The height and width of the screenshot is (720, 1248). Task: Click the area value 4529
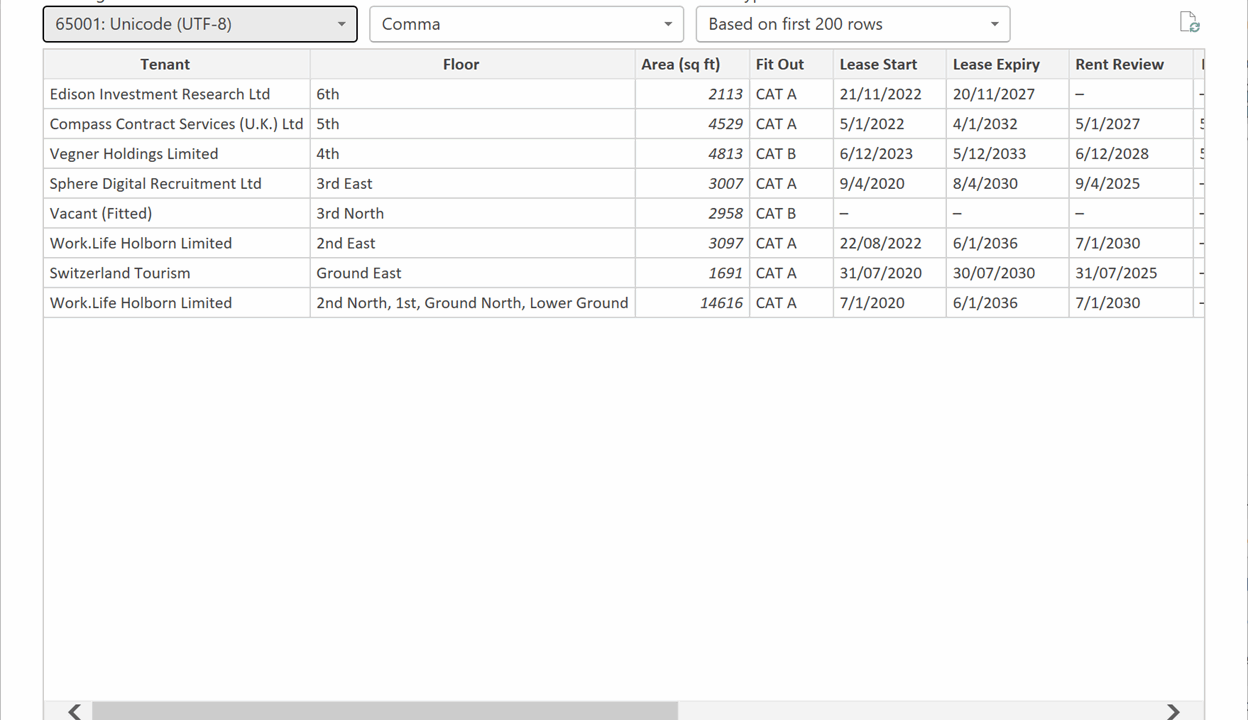(x=692, y=124)
